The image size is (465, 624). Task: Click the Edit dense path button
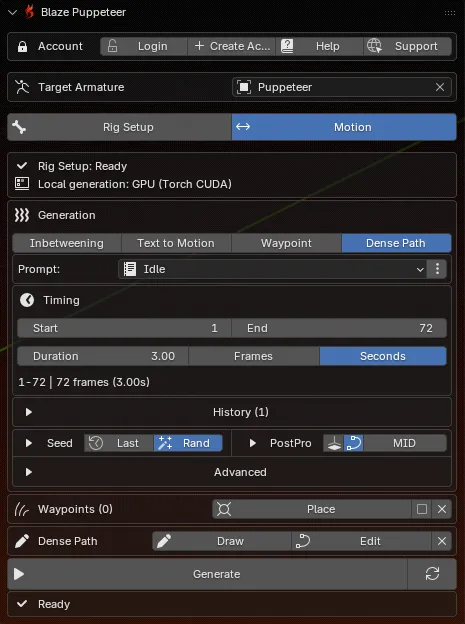(x=361, y=541)
